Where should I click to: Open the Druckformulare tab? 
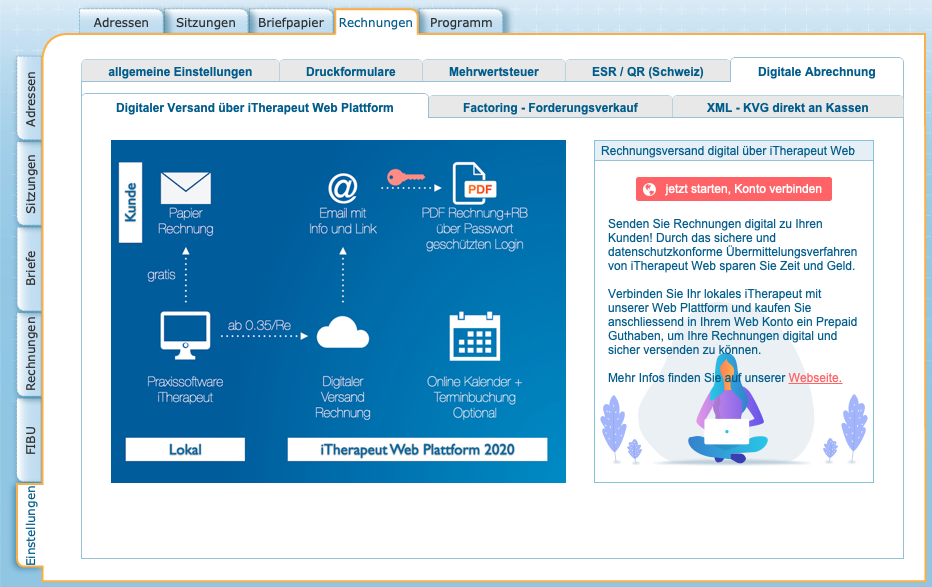tap(351, 71)
